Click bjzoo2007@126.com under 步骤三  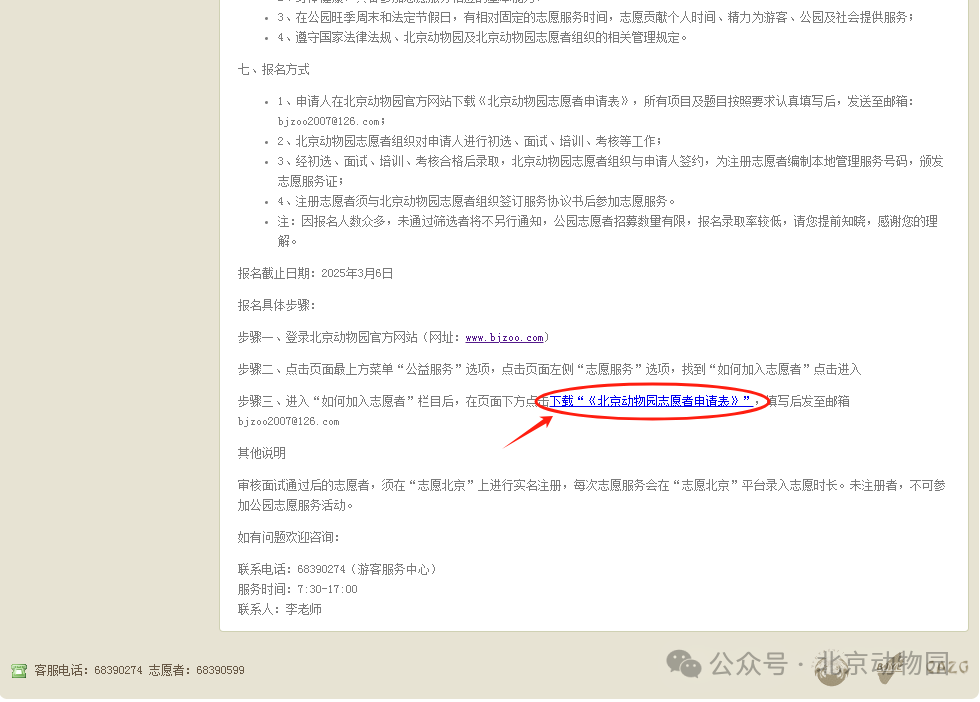(289, 422)
